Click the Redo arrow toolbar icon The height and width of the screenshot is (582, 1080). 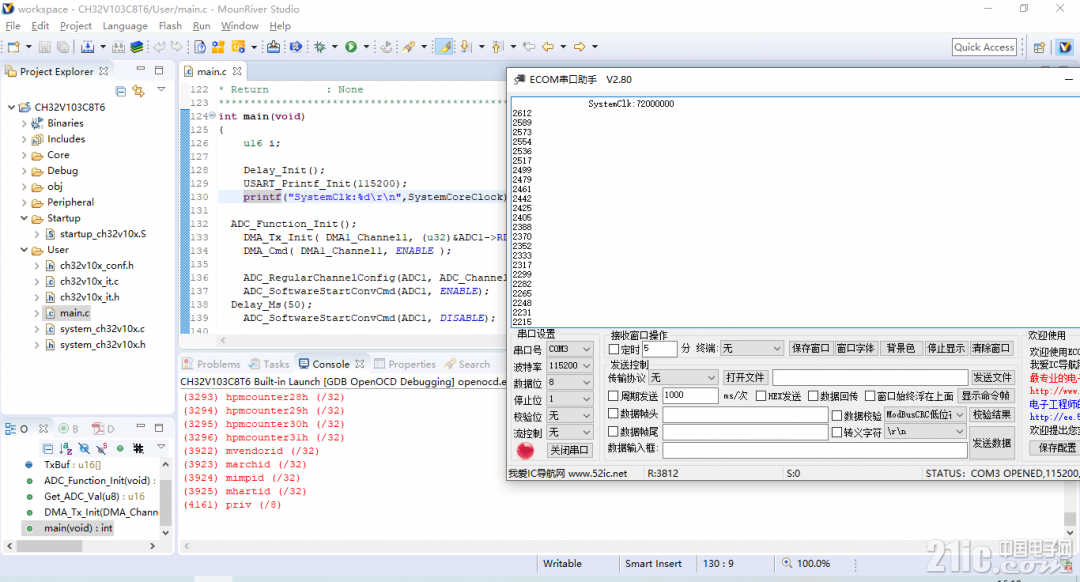coord(177,47)
